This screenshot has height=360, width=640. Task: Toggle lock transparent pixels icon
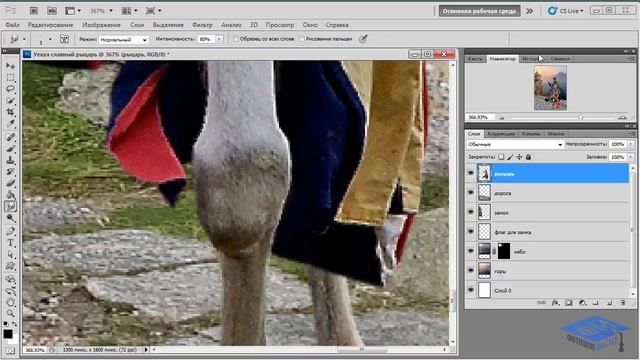[x=501, y=157]
